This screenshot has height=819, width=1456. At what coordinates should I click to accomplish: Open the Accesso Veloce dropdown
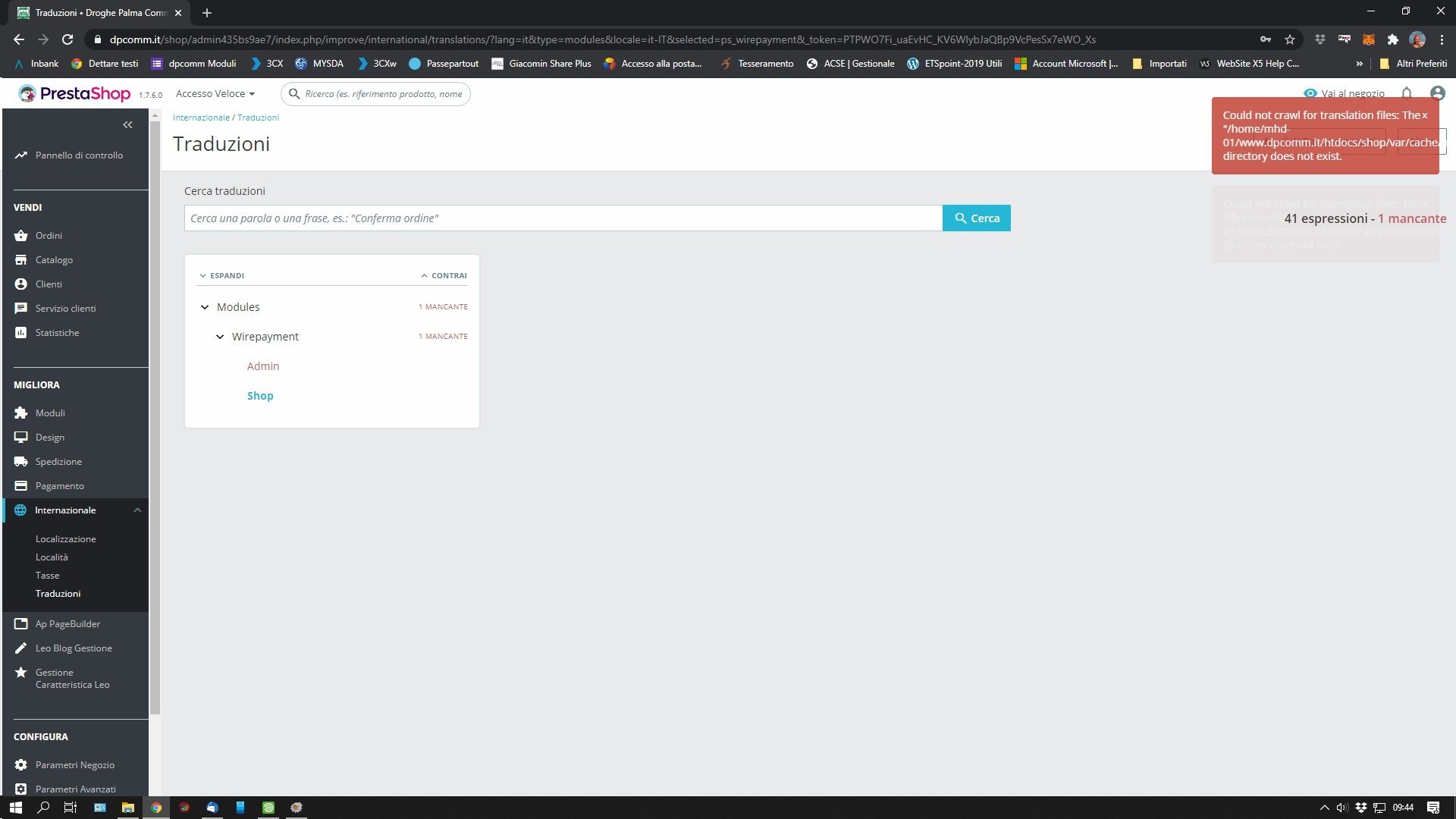tap(215, 94)
